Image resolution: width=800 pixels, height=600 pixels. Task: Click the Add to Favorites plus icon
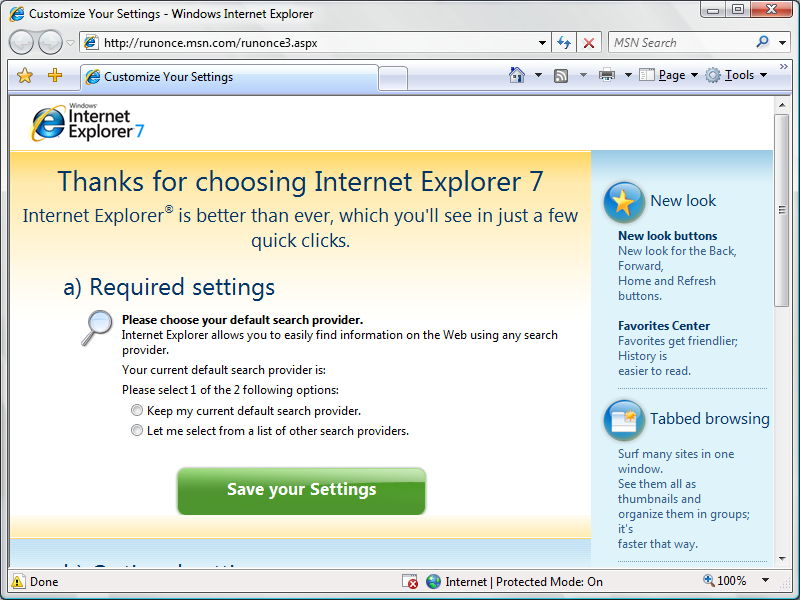tap(55, 76)
